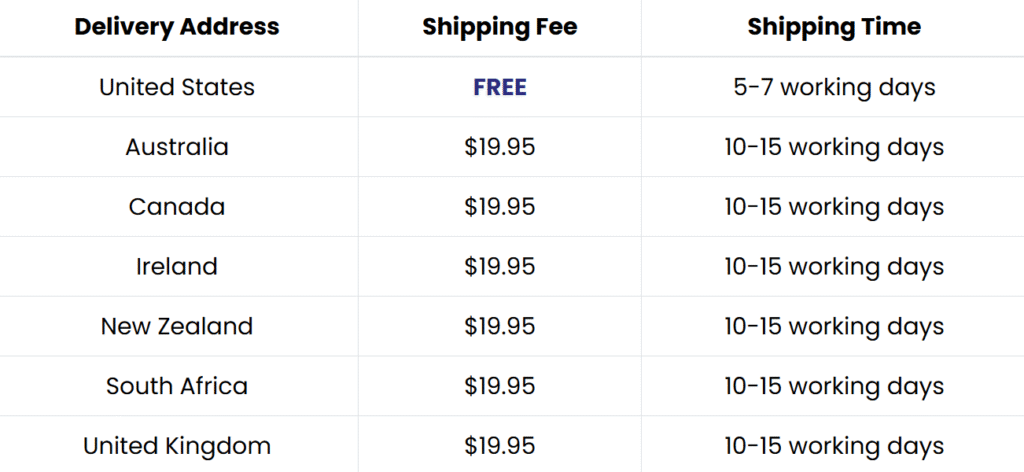This screenshot has width=1024, height=472.
Task: Click the Ireland delivery address cell
Action: tap(177, 267)
